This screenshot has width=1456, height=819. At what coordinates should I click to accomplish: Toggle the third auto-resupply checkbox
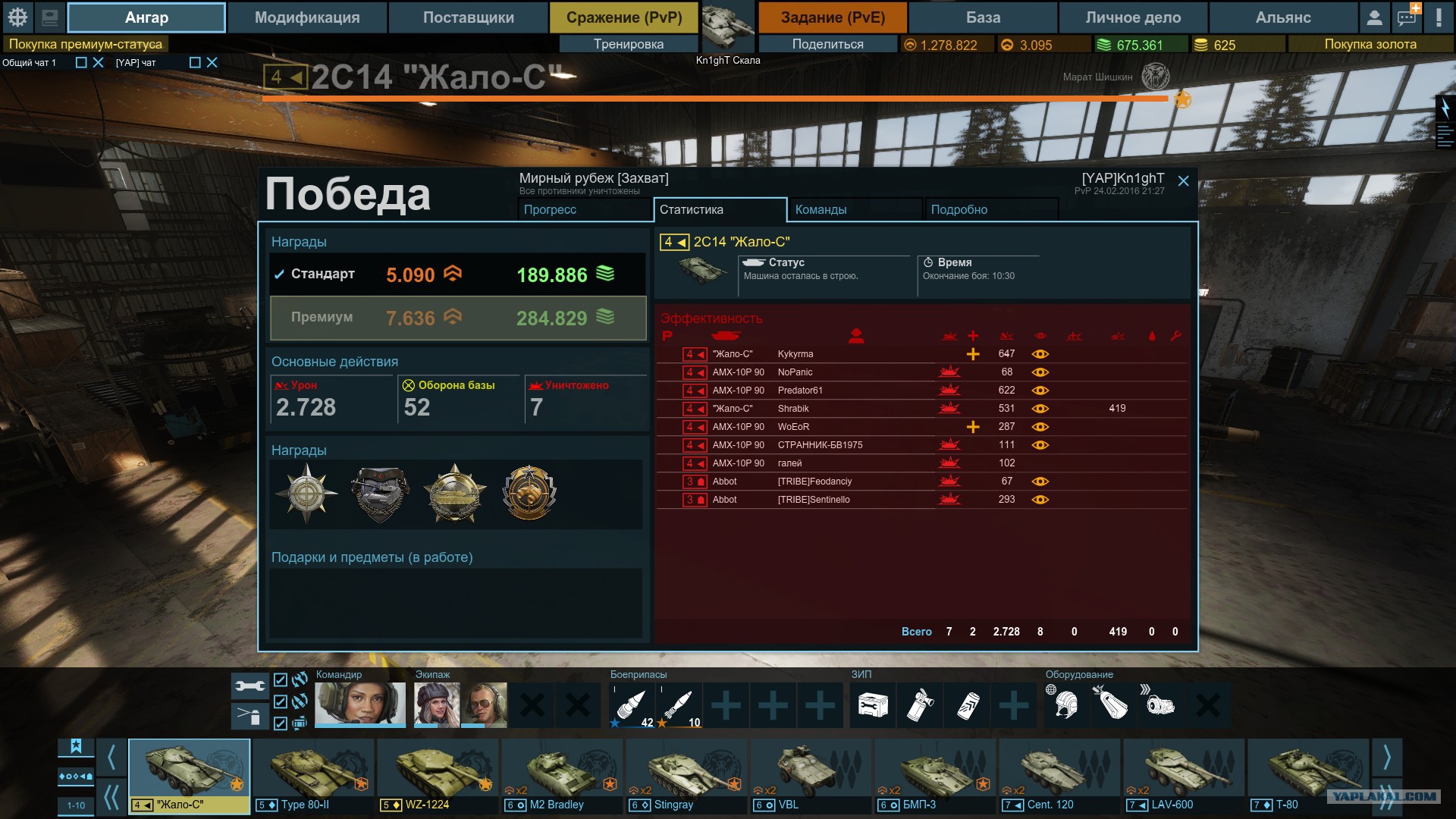click(x=281, y=723)
